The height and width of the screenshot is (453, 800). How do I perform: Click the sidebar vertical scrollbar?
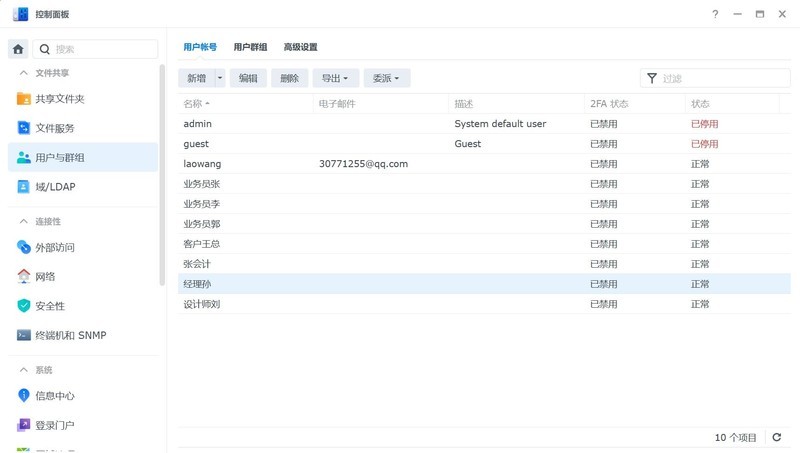click(162, 175)
